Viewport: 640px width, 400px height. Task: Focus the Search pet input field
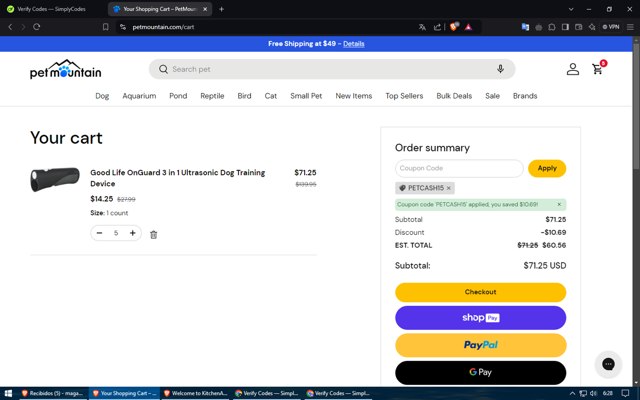(x=331, y=69)
